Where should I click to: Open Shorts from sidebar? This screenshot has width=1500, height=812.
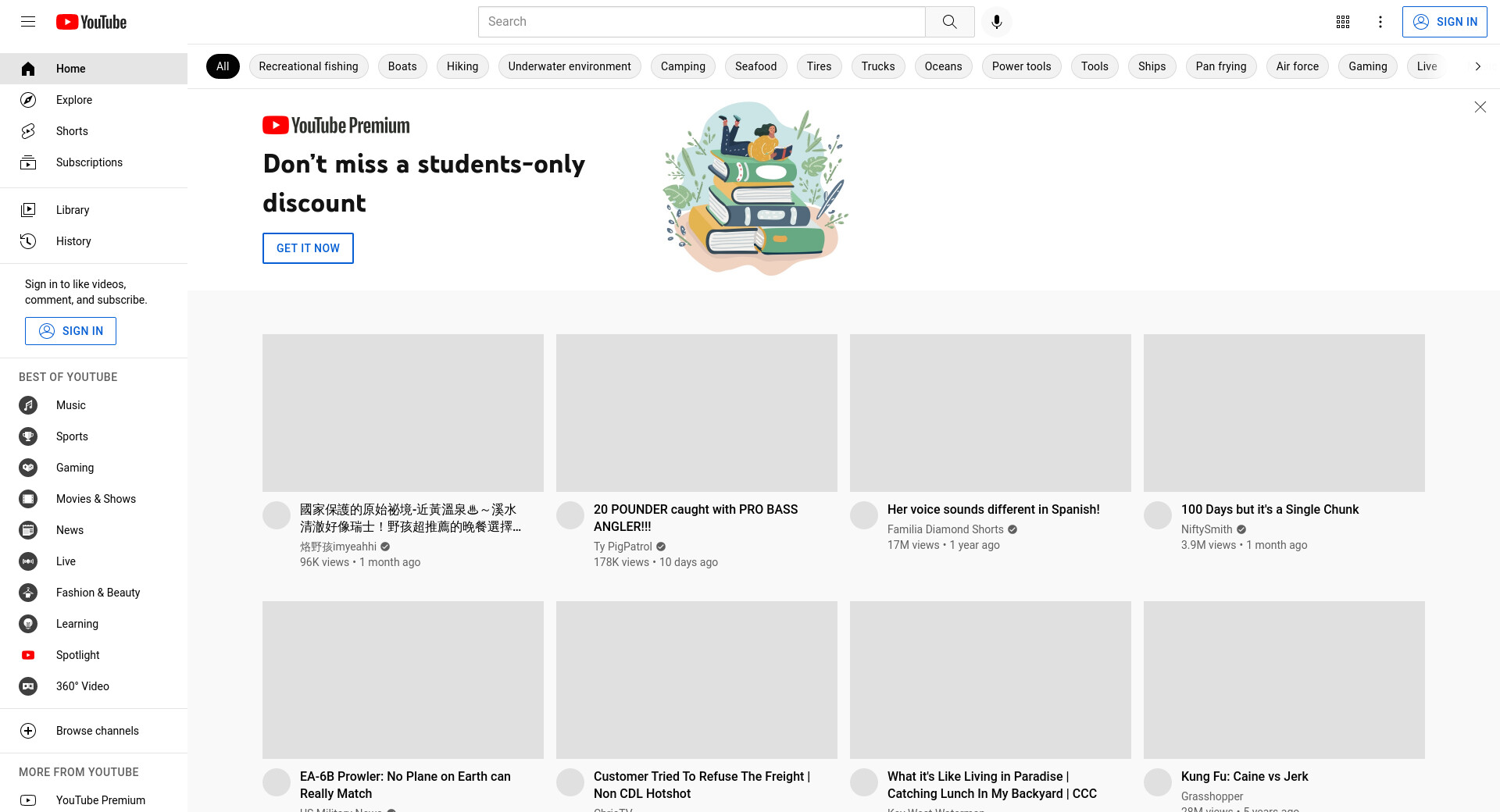[x=94, y=131]
